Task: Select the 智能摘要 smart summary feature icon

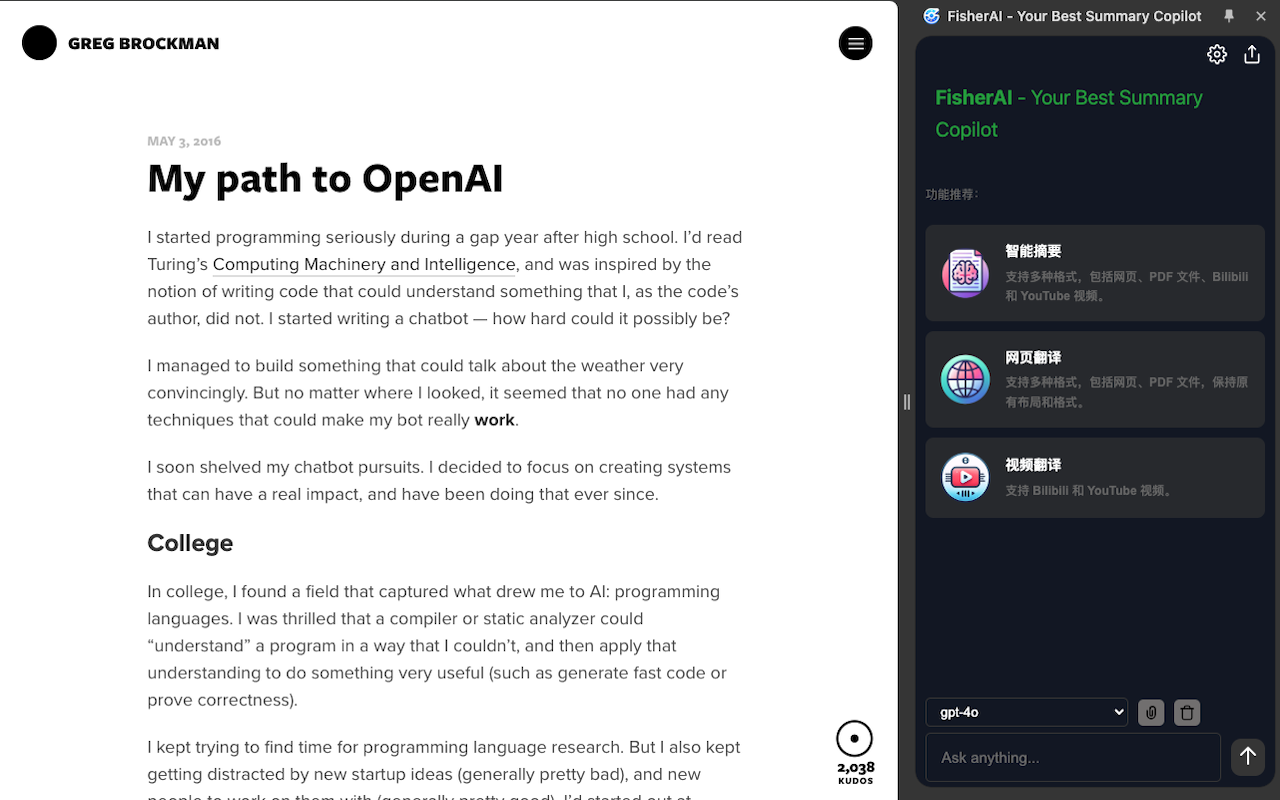Action: [x=965, y=272]
